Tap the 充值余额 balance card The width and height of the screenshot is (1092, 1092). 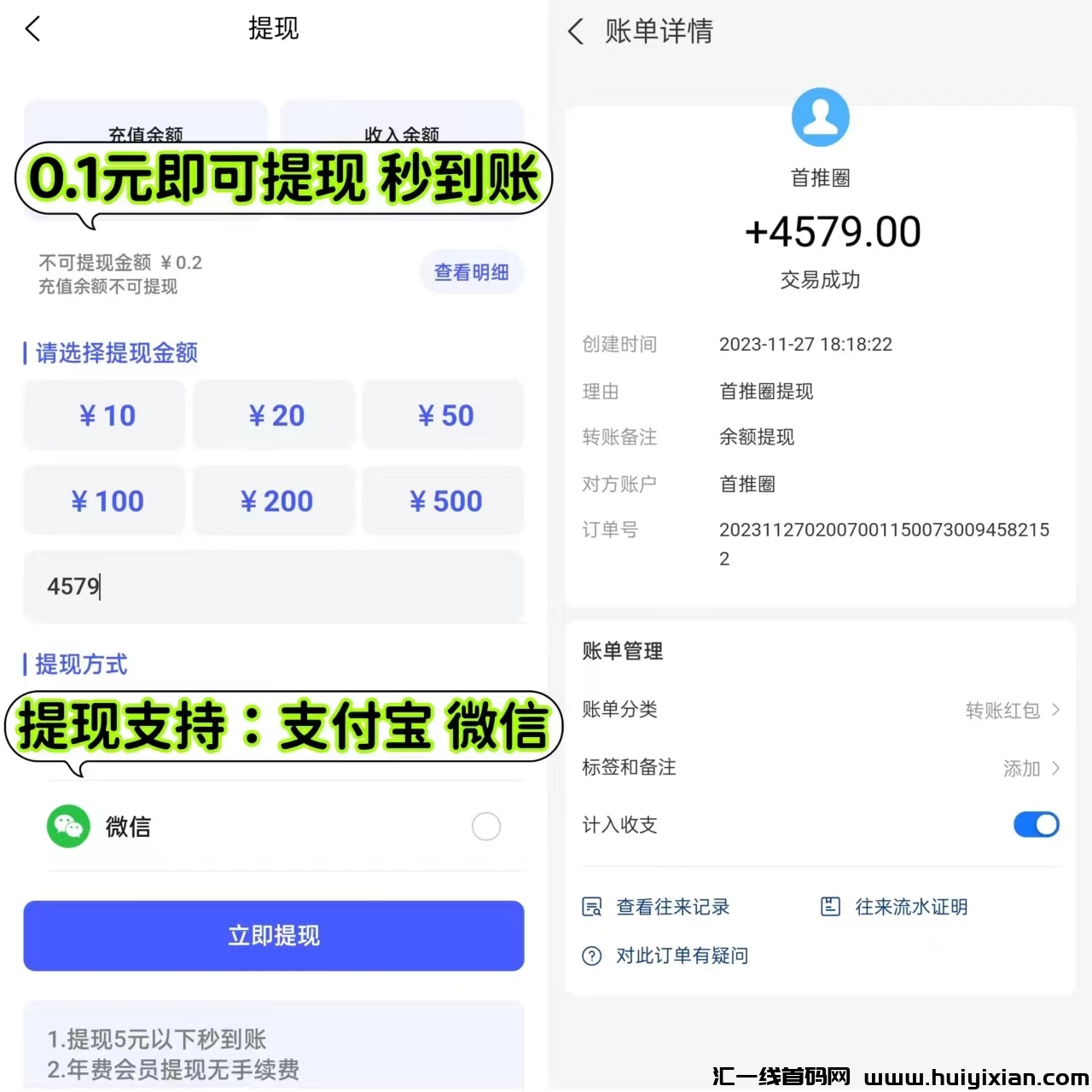pos(146,160)
